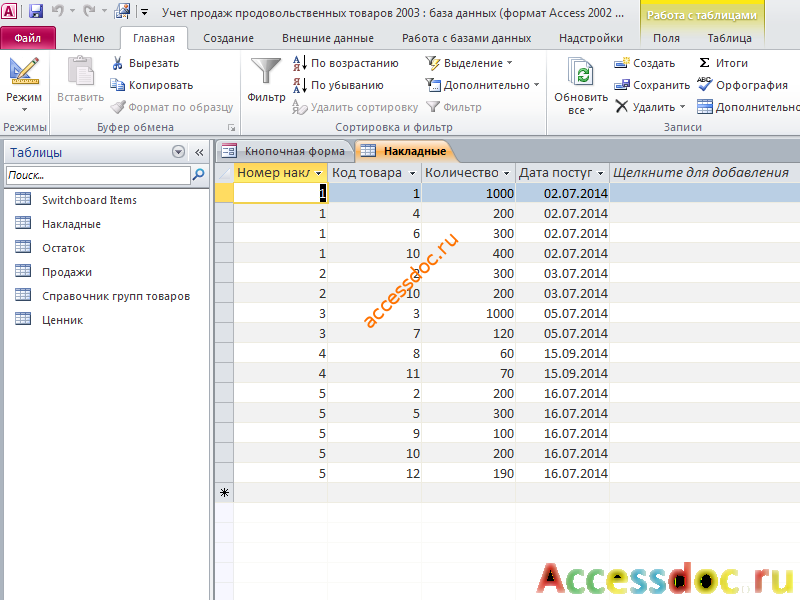The image size is (800, 600).
Task: Click the quantity cell showing 190
Action: (468, 473)
